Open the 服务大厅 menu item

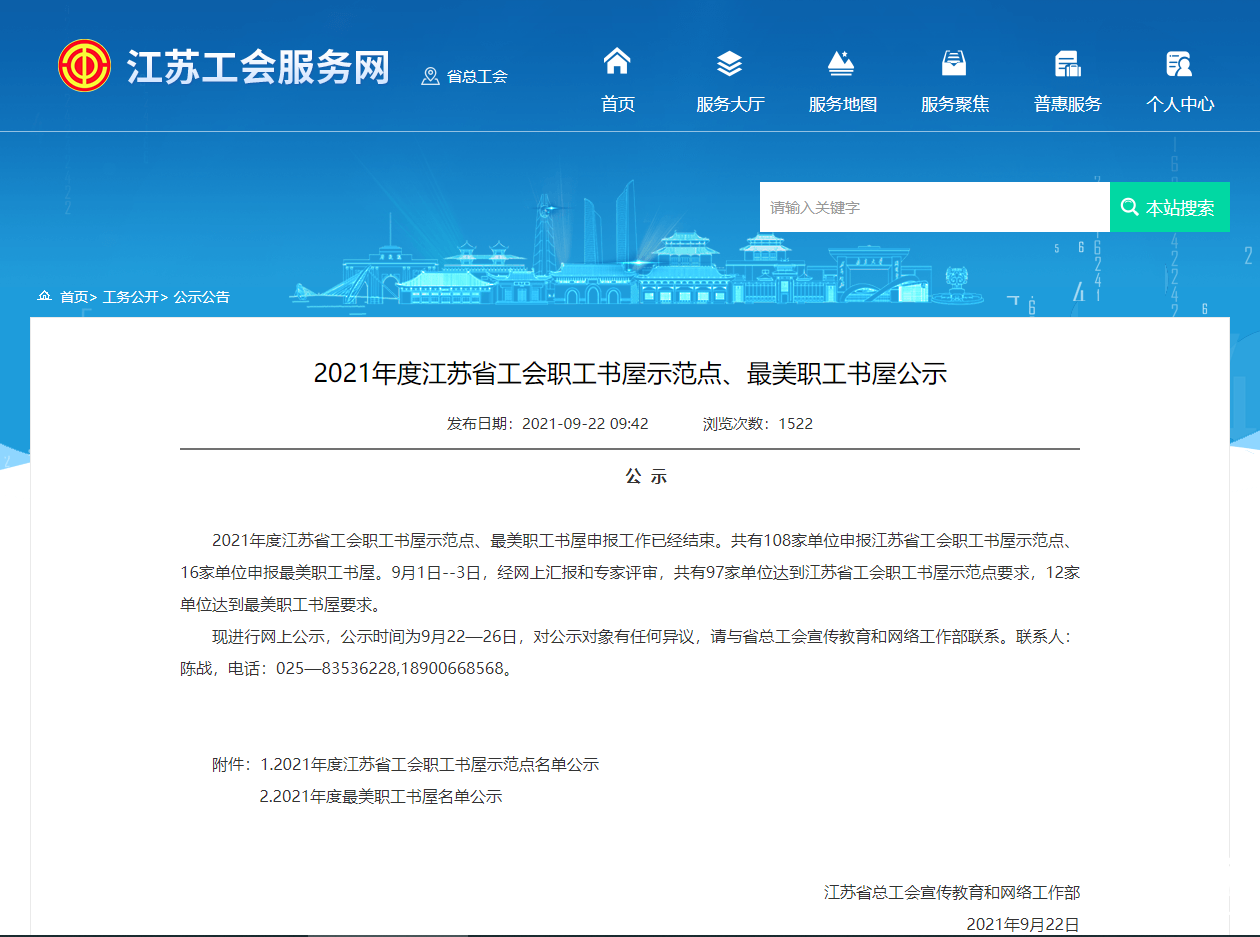(x=730, y=104)
